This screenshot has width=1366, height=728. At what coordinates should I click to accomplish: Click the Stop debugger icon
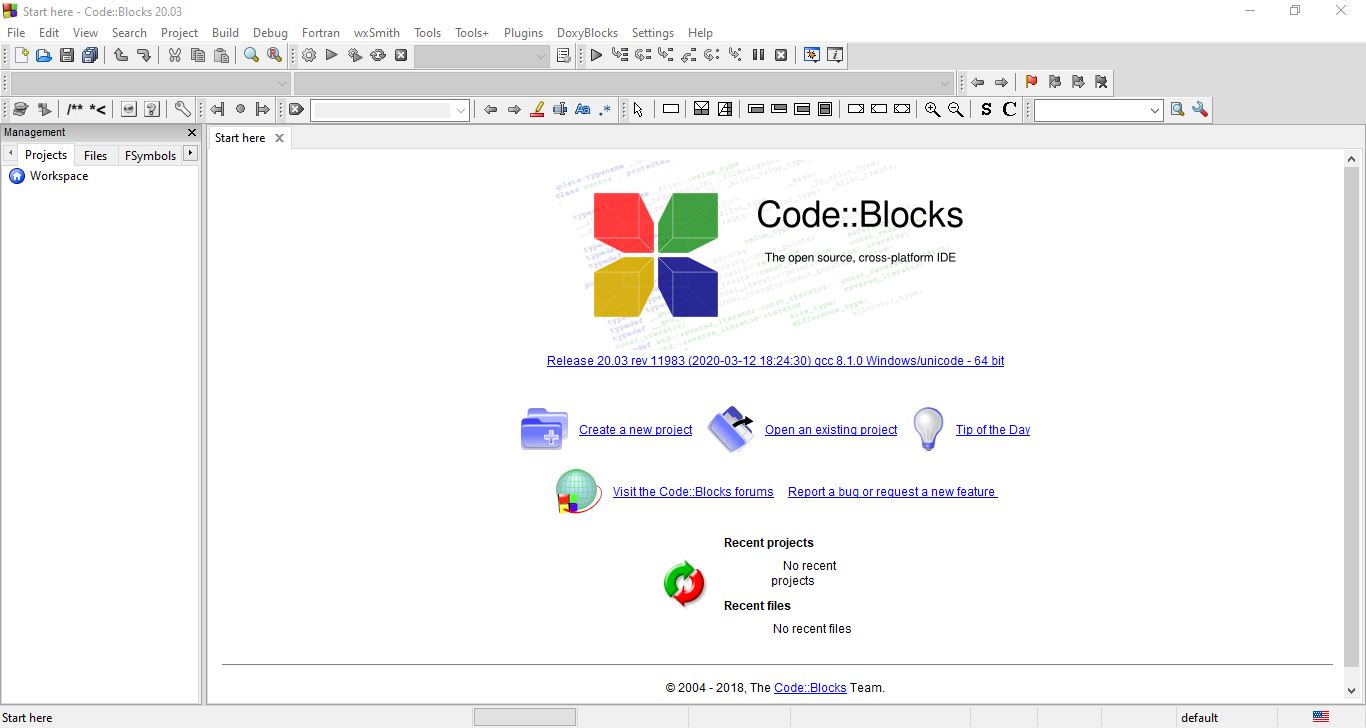point(781,56)
